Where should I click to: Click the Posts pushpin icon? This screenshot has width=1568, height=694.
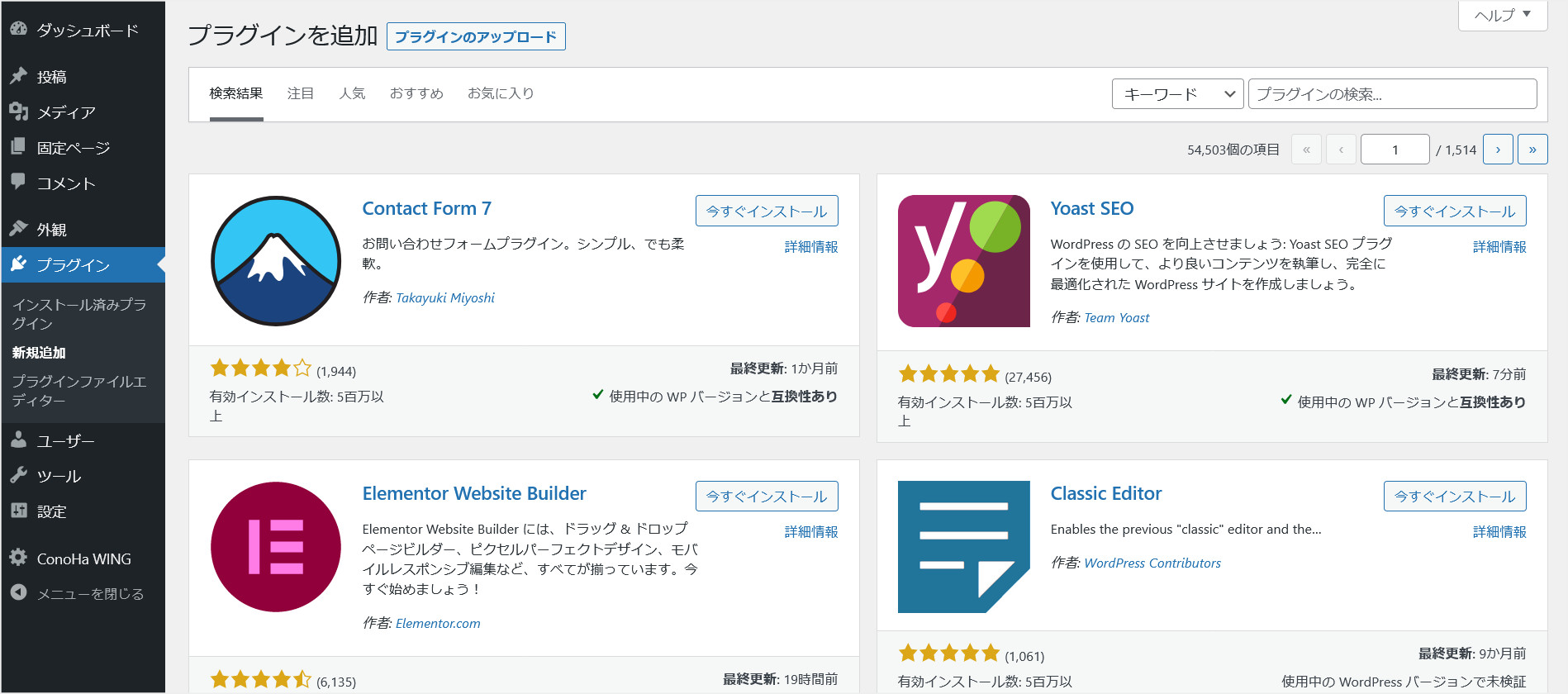point(18,76)
